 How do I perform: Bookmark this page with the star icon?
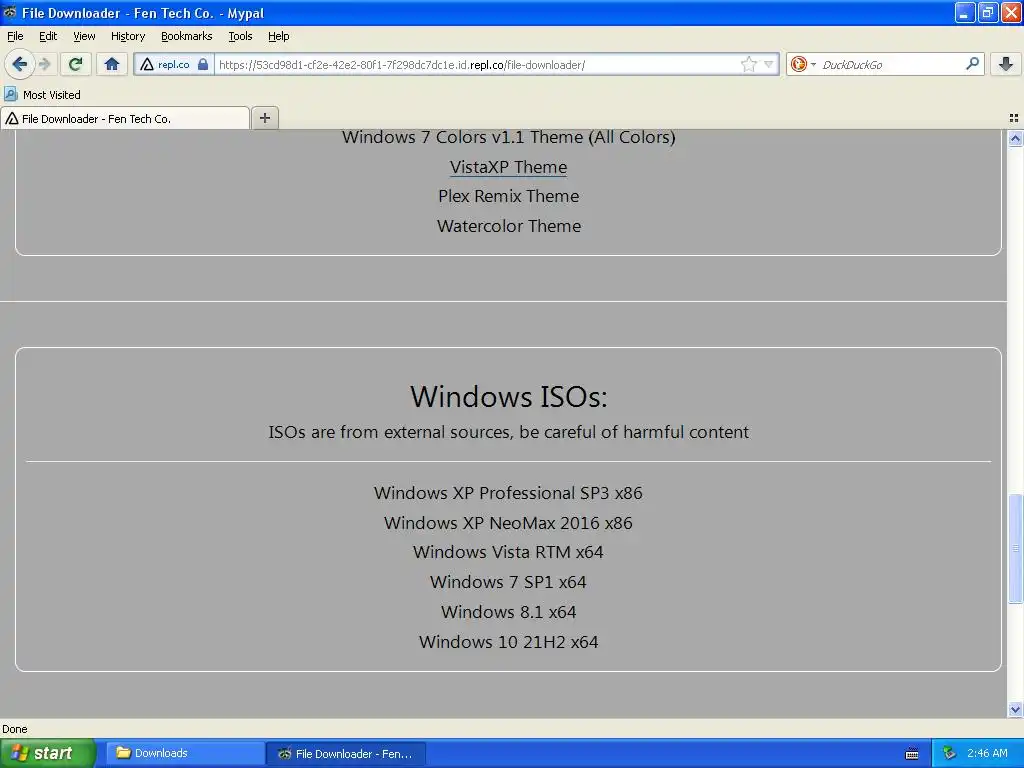(x=748, y=65)
